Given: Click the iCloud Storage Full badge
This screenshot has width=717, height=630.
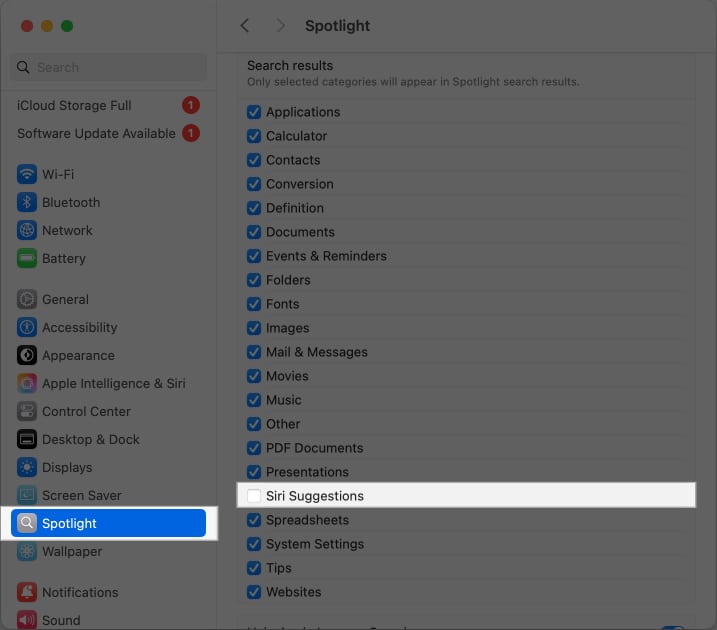Looking at the screenshot, I should pos(191,105).
